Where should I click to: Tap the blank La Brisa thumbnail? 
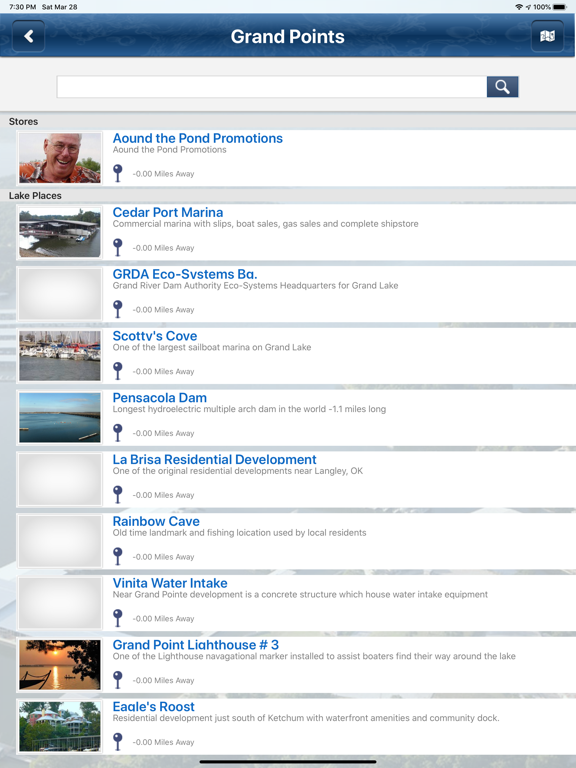60,479
